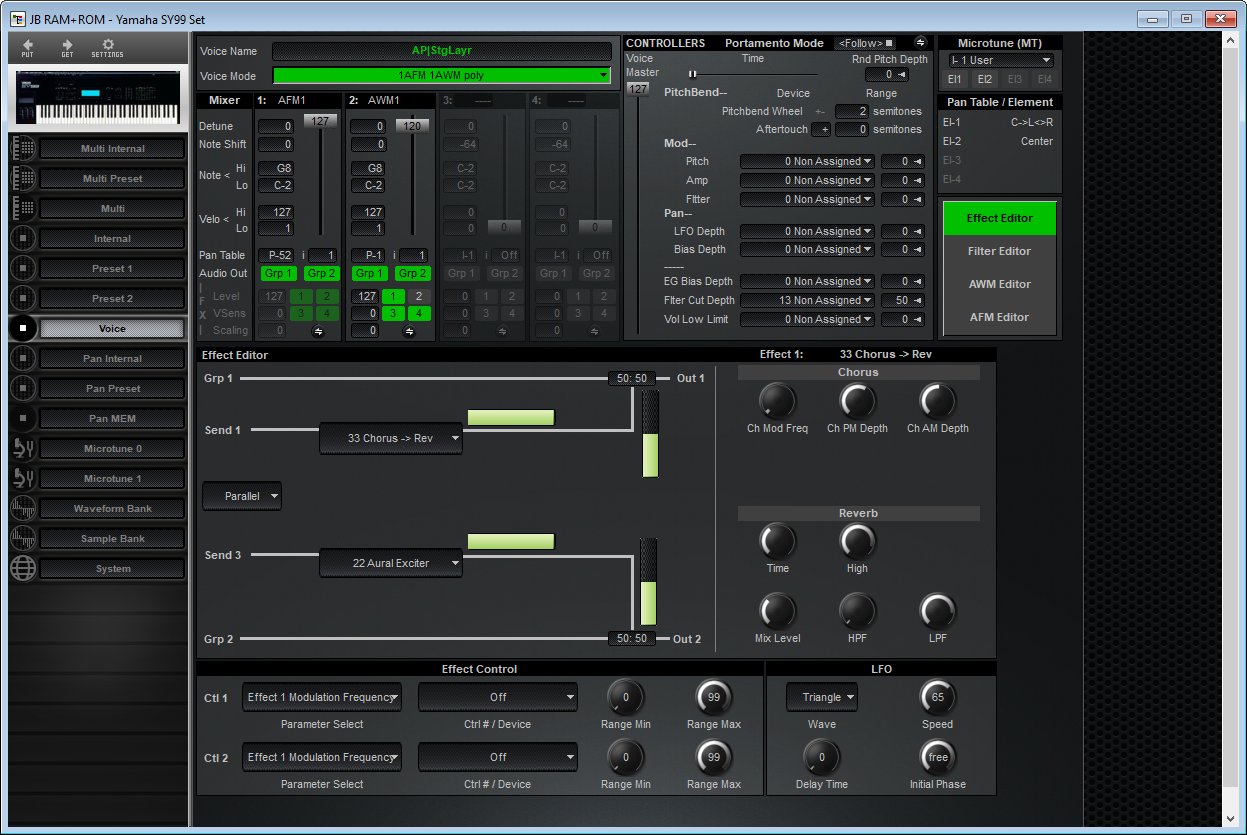Screen dimensions: 1247x835
Task: Click the Waveform Bank waveform icon
Action: pyautogui.click(x=22, y=509)
